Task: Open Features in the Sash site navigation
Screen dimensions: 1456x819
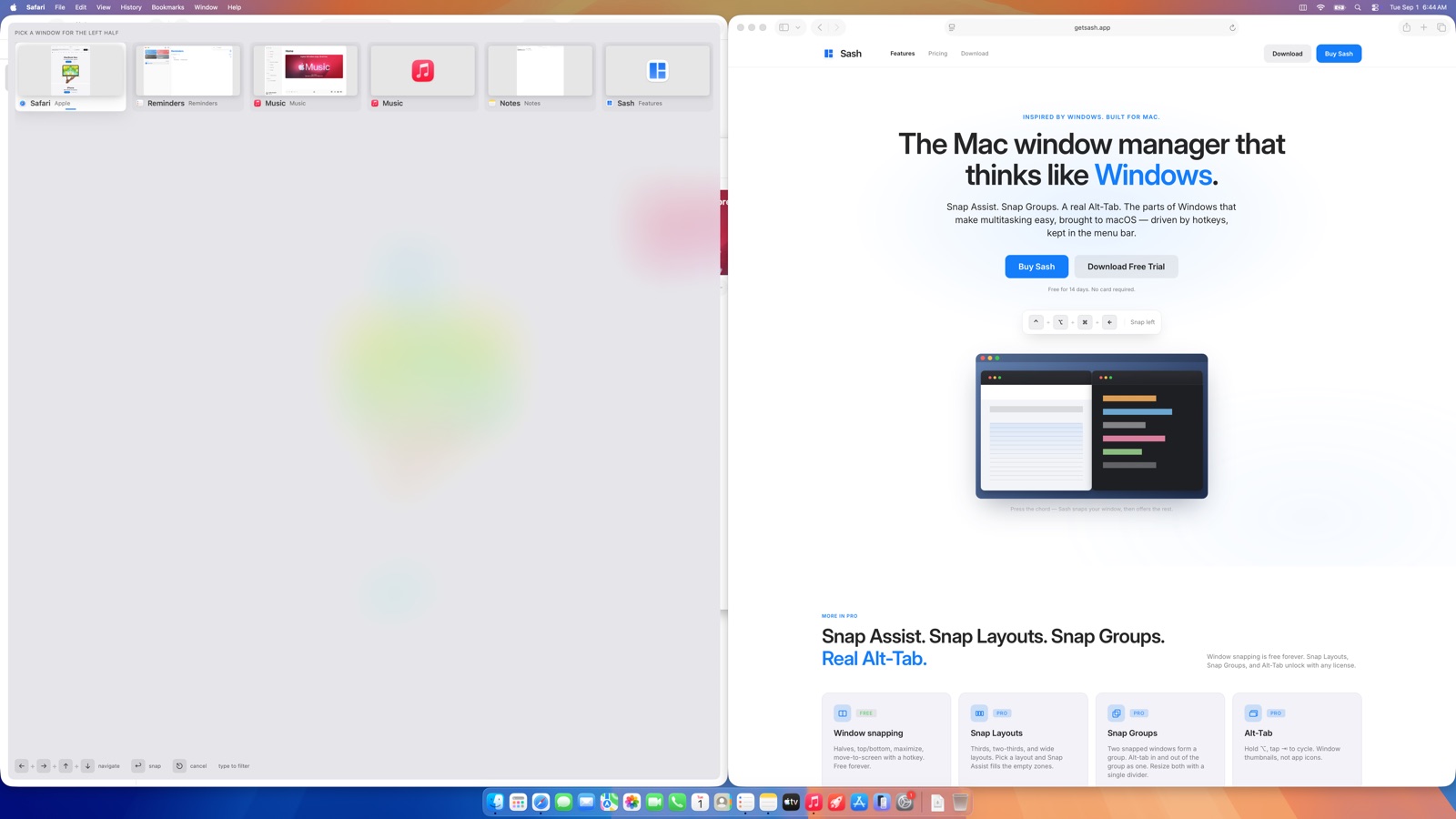Action: point(903,54)
